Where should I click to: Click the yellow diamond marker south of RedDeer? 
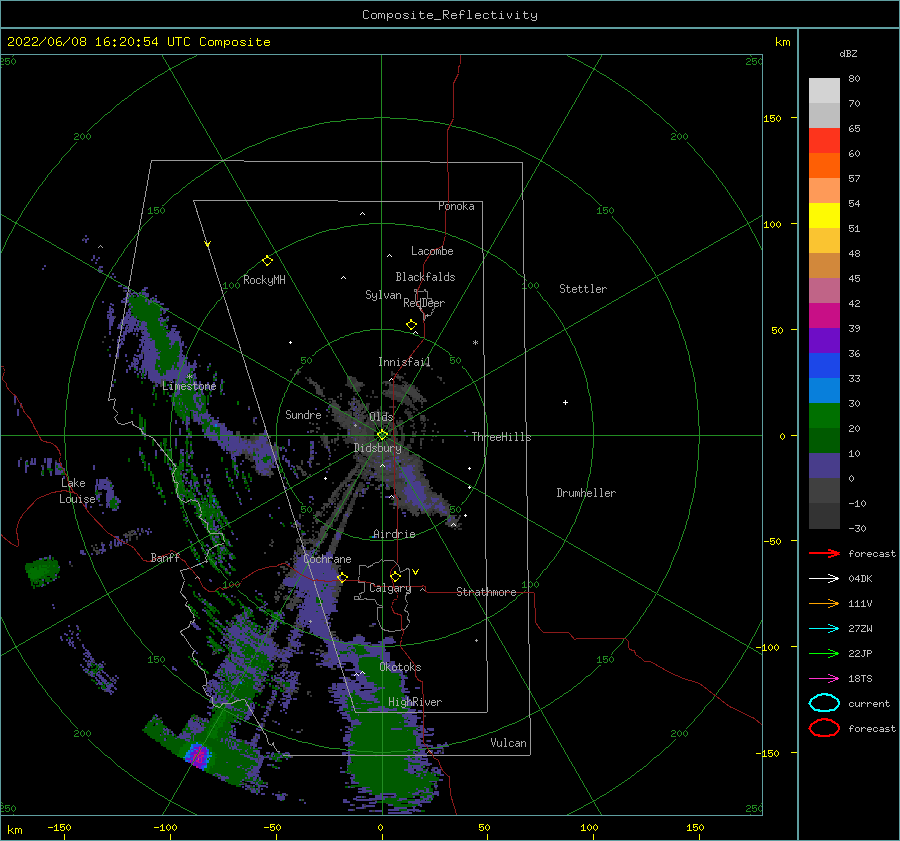[x=412, y=325]
